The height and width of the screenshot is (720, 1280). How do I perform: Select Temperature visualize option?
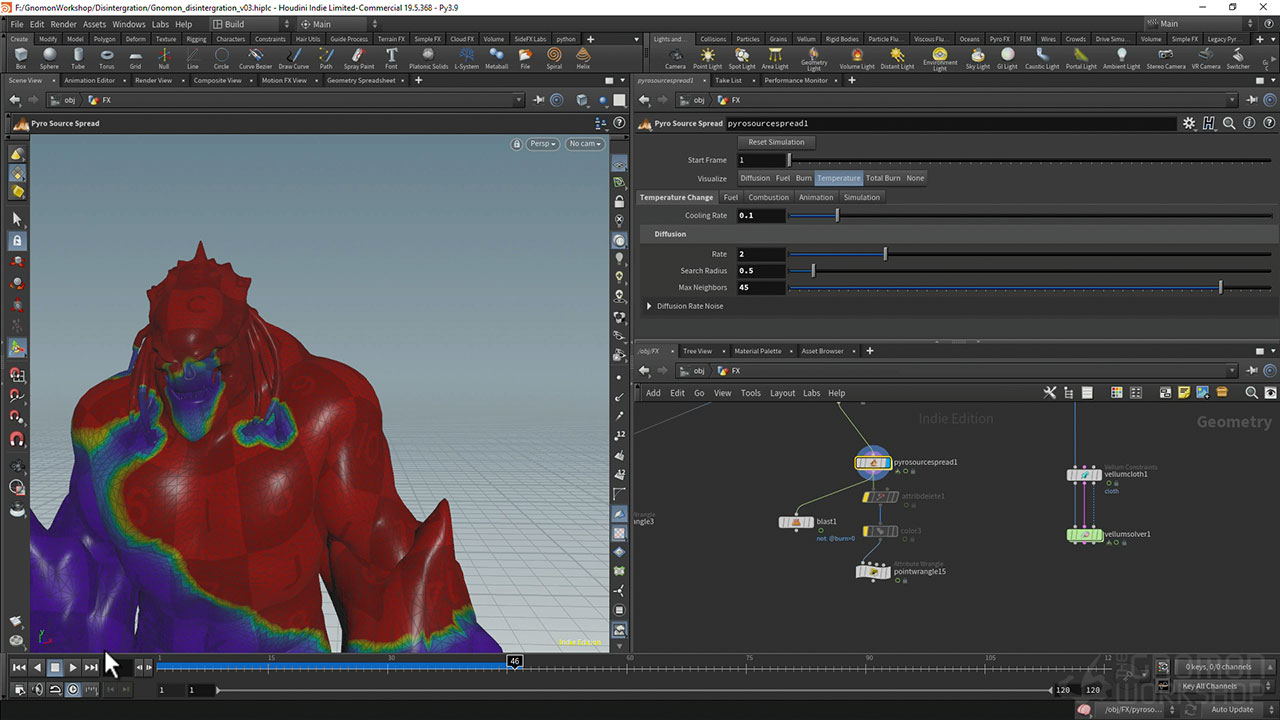[838, 178]
